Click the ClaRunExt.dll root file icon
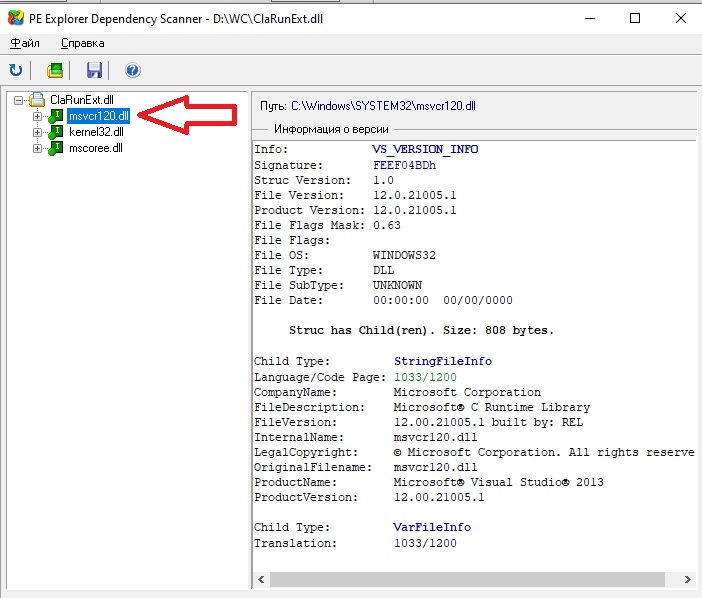 pyautogui.click(x=37, y=100)
